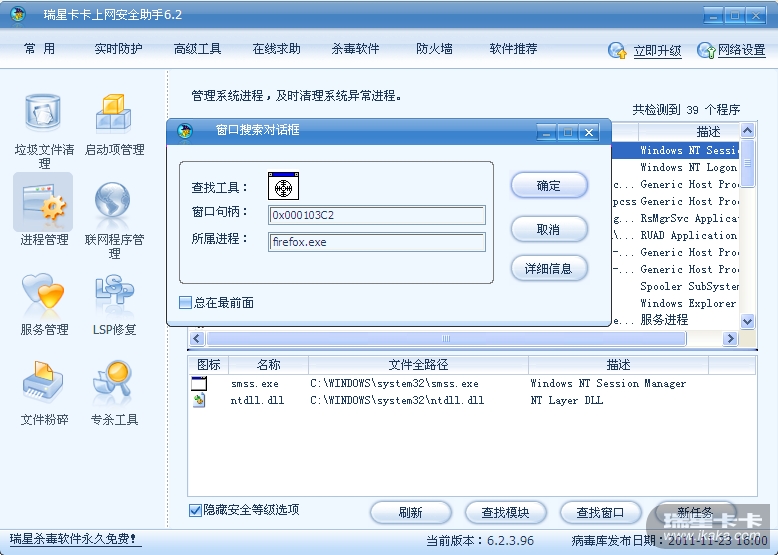Open the 常用 tab

pos(39,49)
